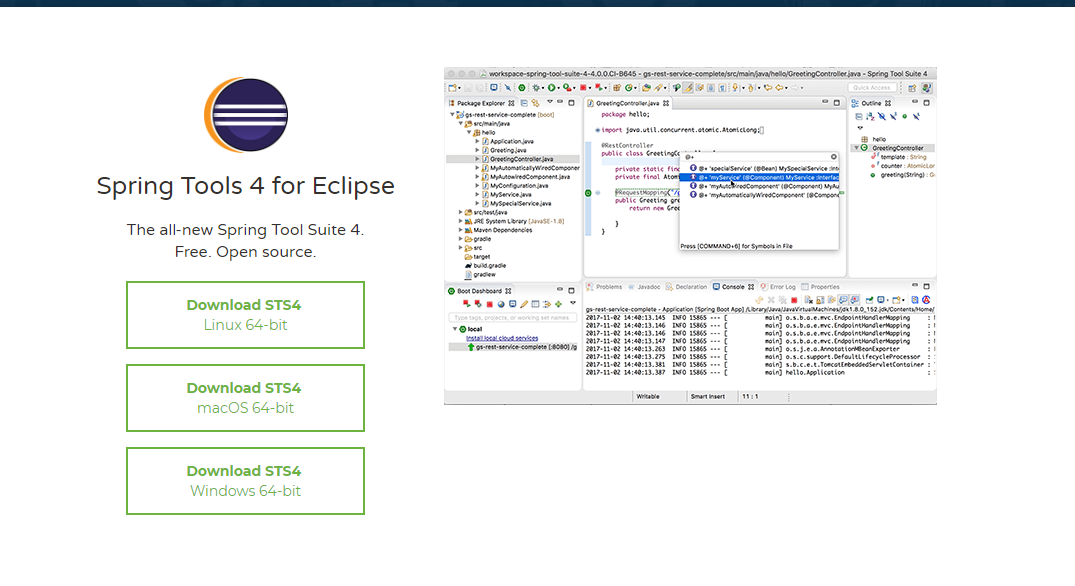Image resolution: width=1075 pixels, height=586 pixels.
Task: Click Link with Editor icon in Package Explorer
Action: [x=535, y=103]
